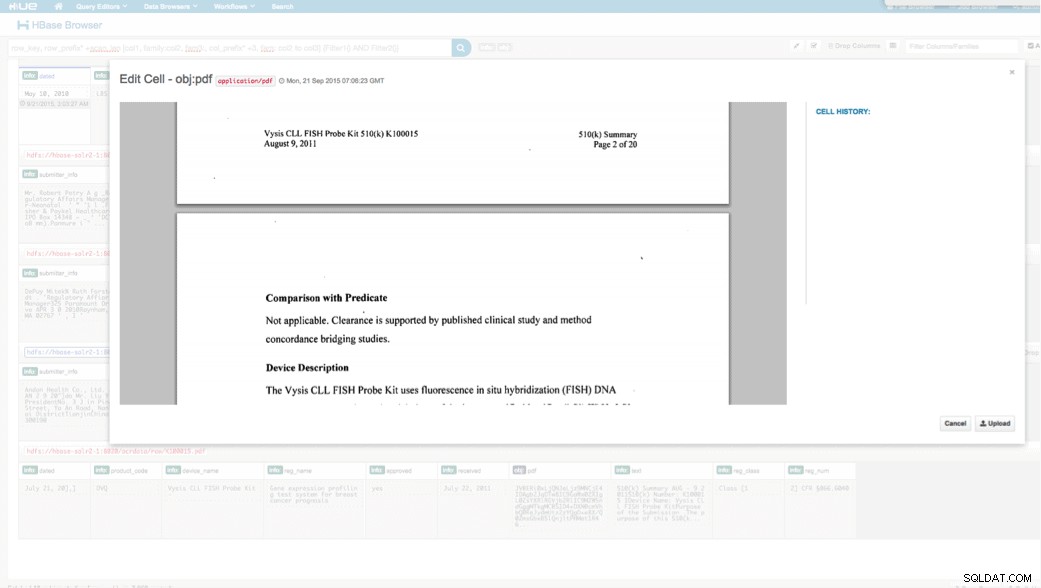Click the pin icon beside Drop Columns
Viewport: 1041px width, 588px height.
pos(796,46)
